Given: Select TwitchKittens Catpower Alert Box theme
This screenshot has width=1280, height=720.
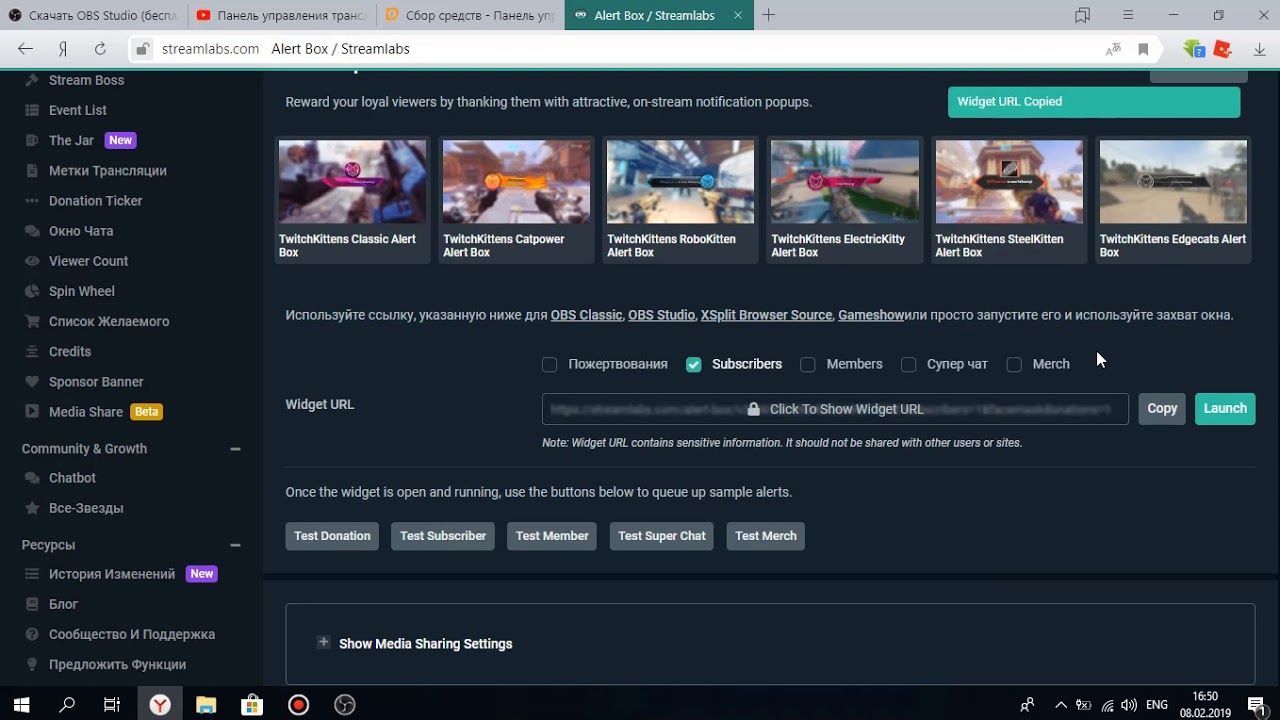Looking at the screenshot, I should [516, 200].
